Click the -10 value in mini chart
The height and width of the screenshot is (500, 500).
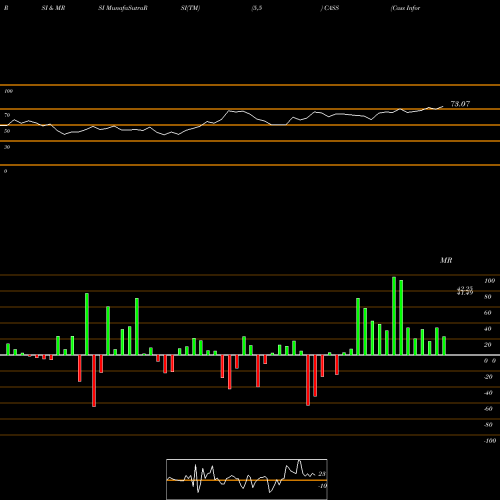pyautogui.click(x=322, y=486)
